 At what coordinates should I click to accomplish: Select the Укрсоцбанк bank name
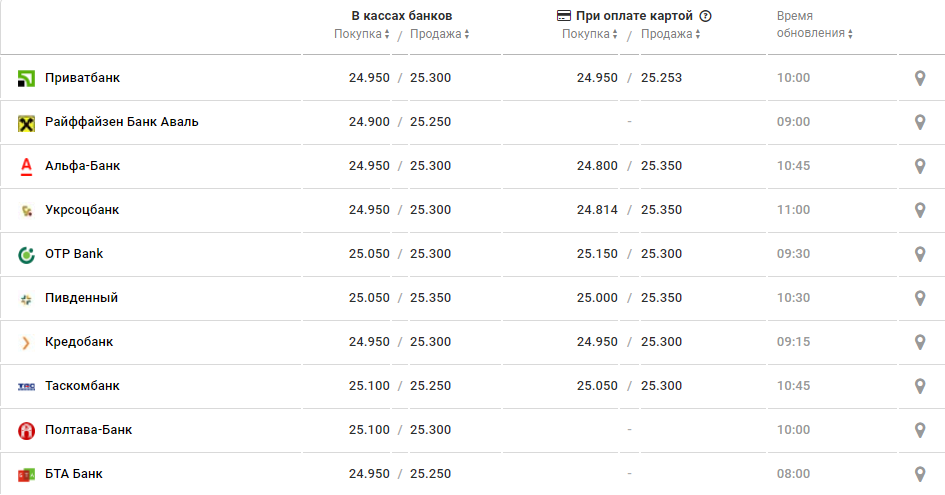tap(82, 210)
